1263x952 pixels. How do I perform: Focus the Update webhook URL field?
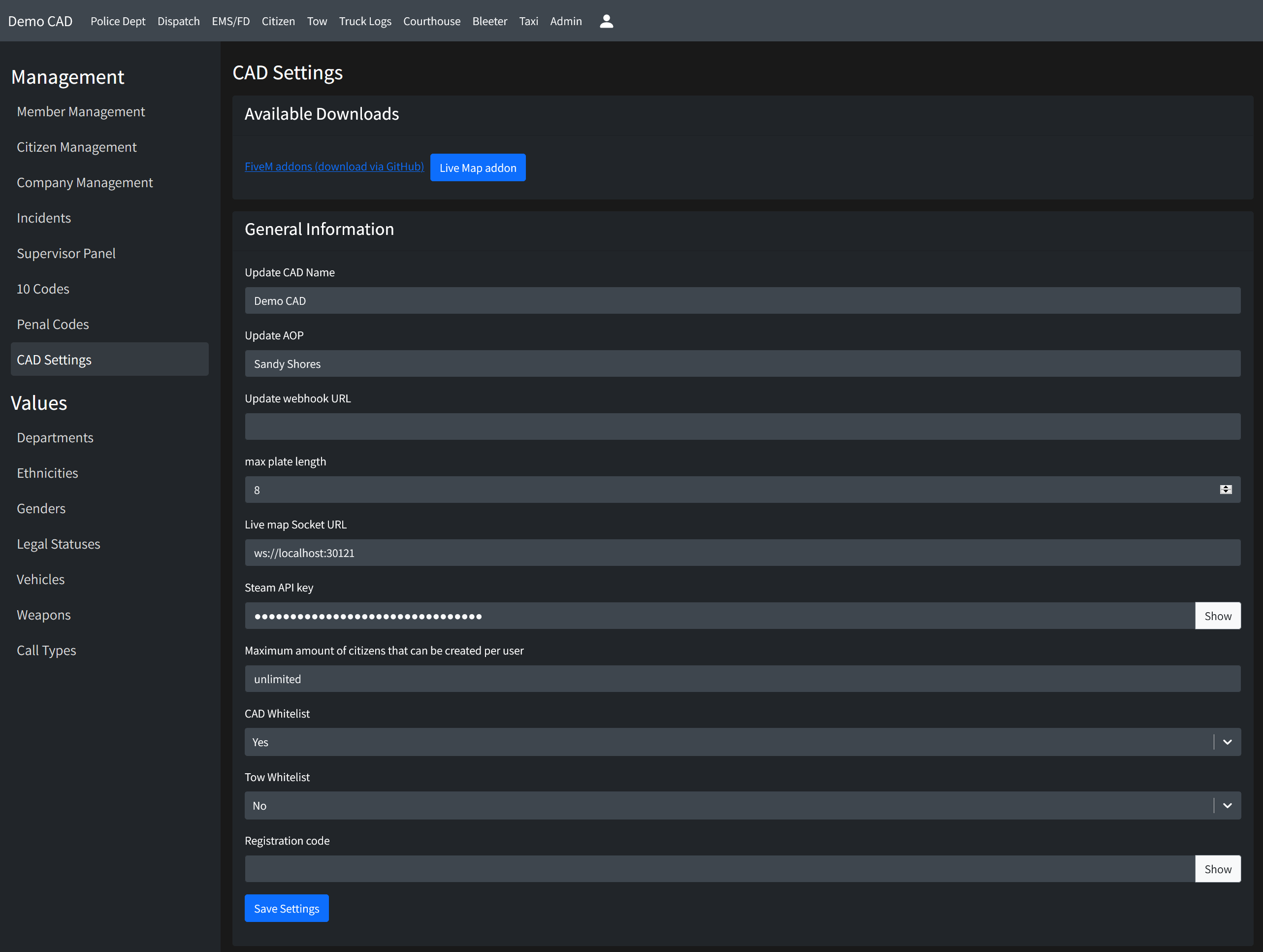742,427
